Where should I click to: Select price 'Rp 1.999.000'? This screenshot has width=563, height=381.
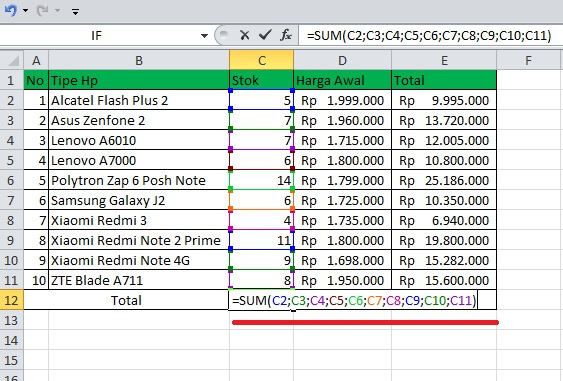point(342,100)
